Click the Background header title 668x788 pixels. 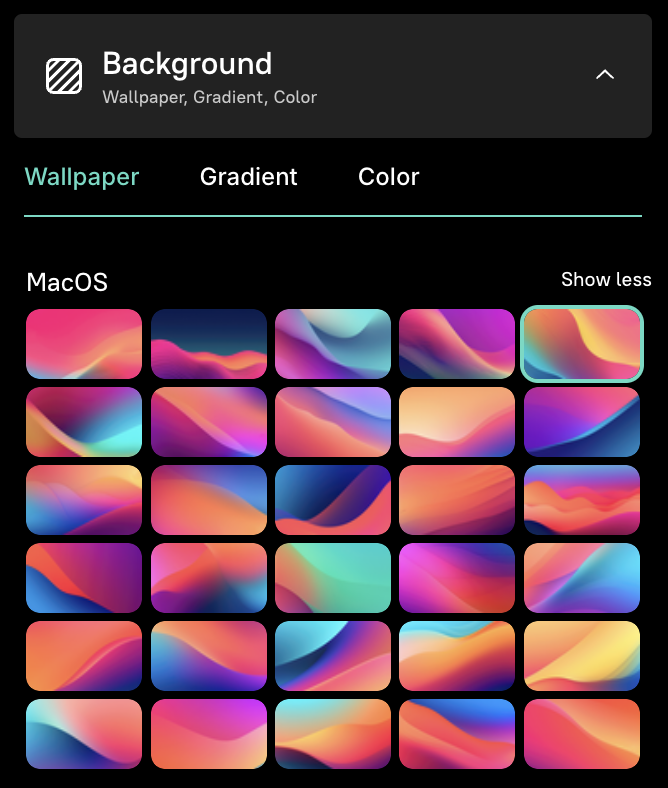tap(187, 64)
